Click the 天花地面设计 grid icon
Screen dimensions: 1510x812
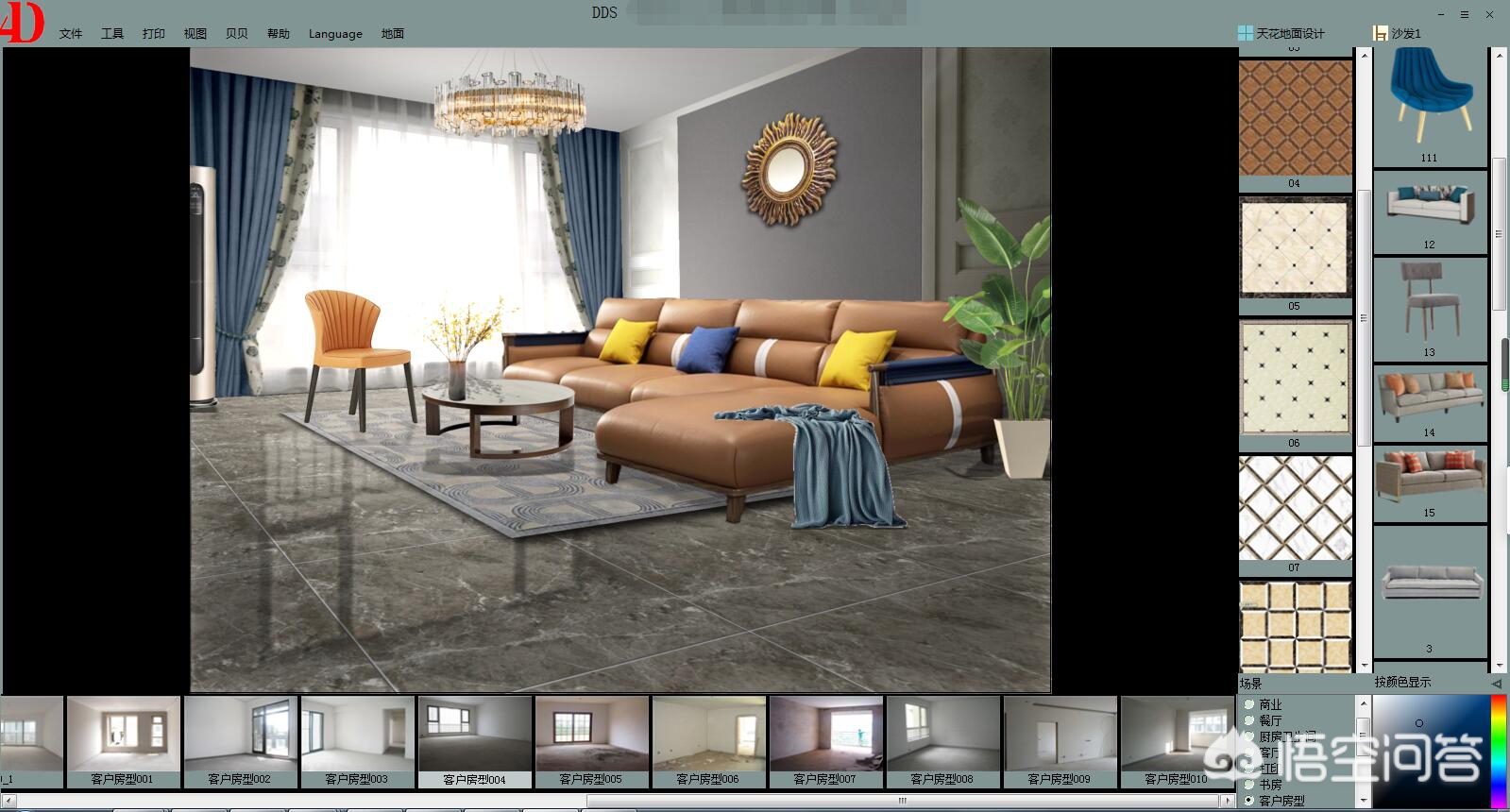coord(1246,33)
